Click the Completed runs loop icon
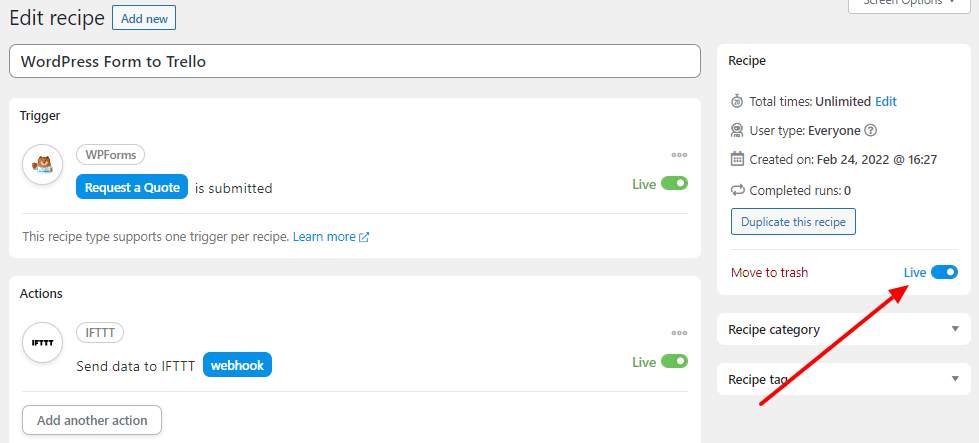This screenshot has height=443, width=979. pyautogui.click(x=737, y=190)
